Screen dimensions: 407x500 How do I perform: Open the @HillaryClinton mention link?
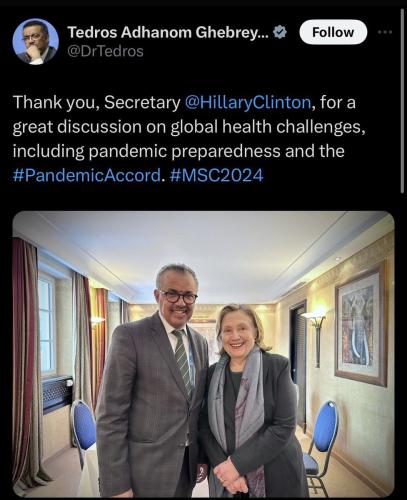[x=248, y=102]
